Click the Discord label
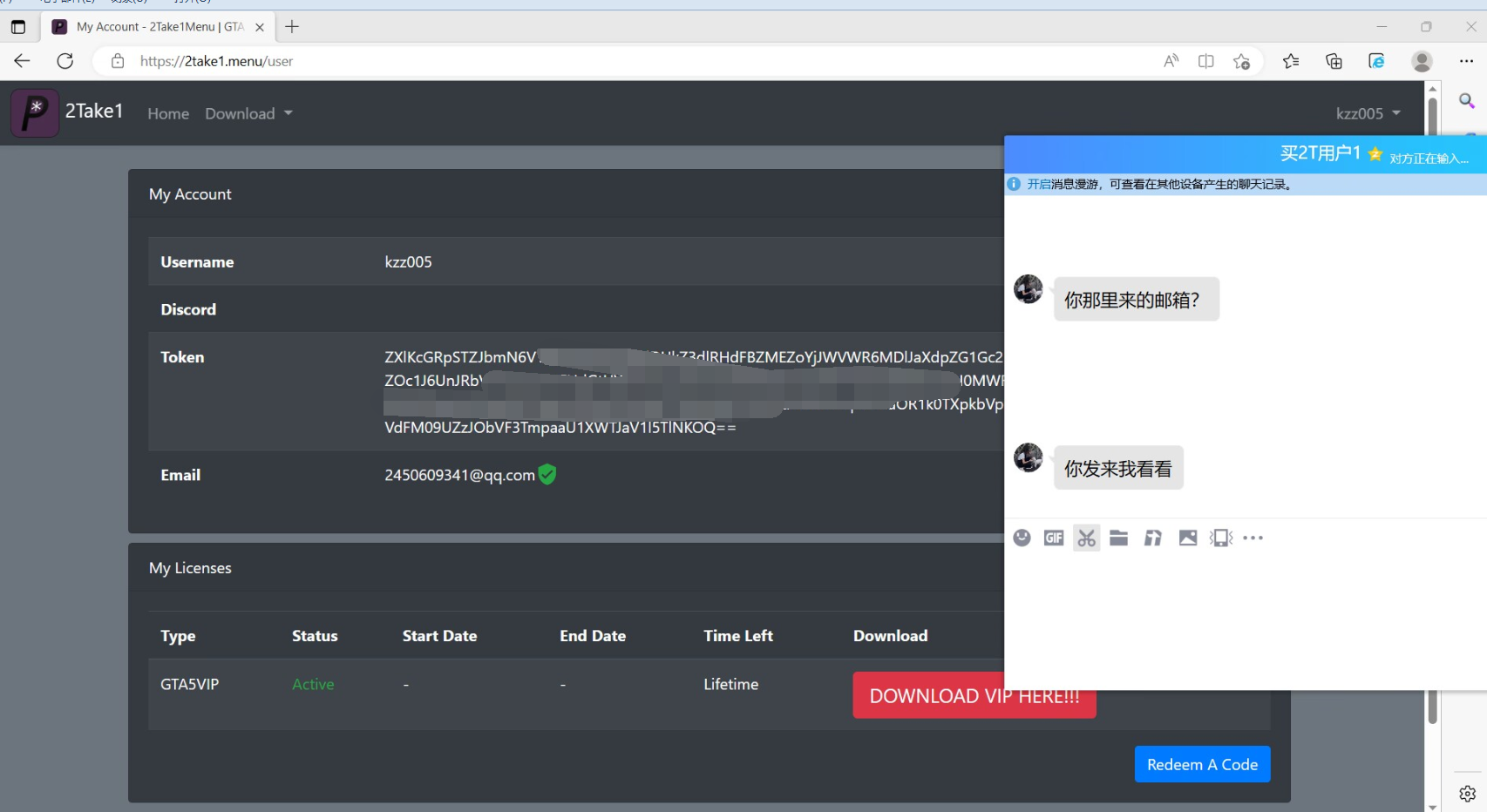Screen dimensions: 1487x812 click(x=188, y=309)
